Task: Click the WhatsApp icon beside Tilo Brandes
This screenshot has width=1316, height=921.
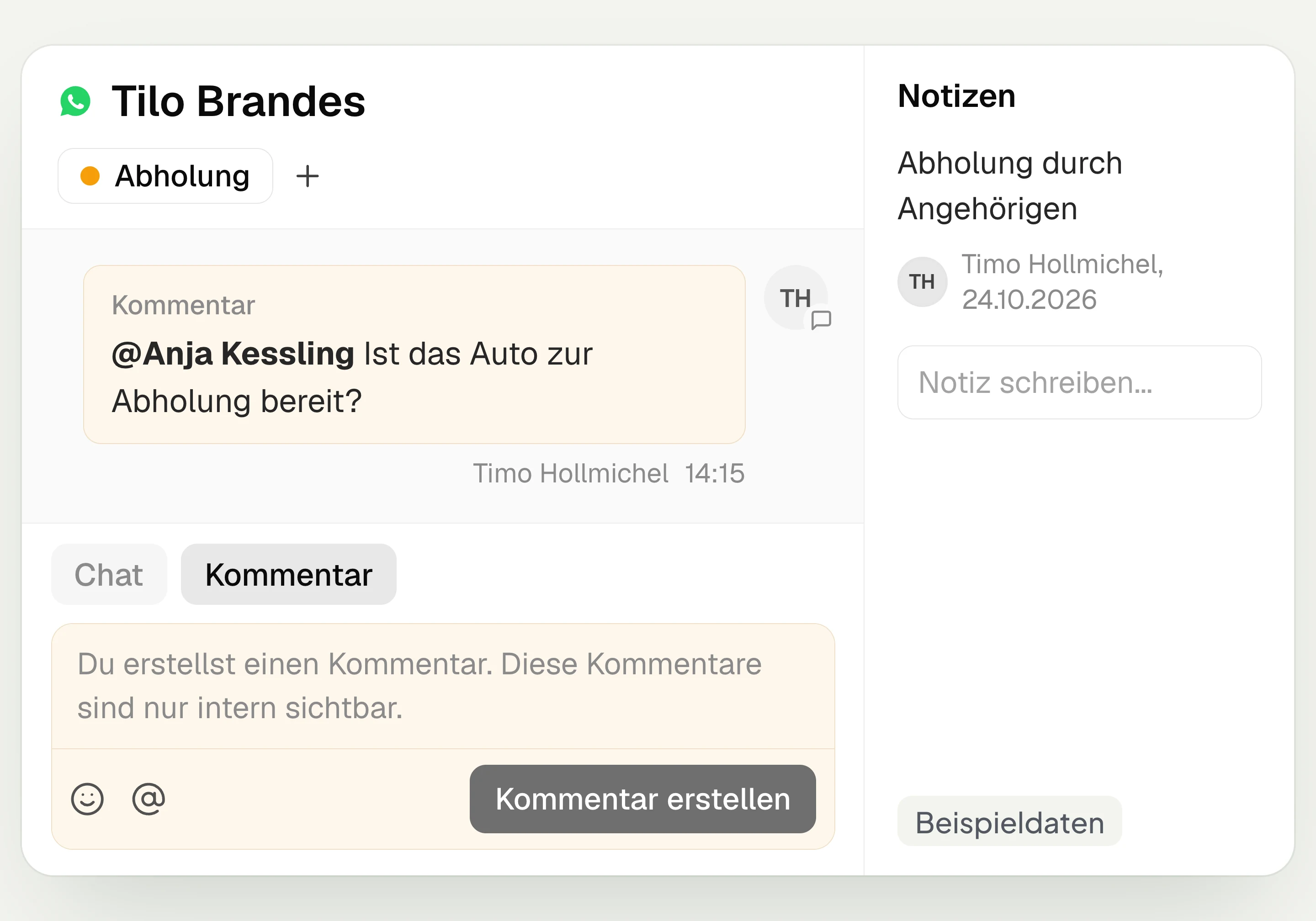Action: [x=75, y=101]
